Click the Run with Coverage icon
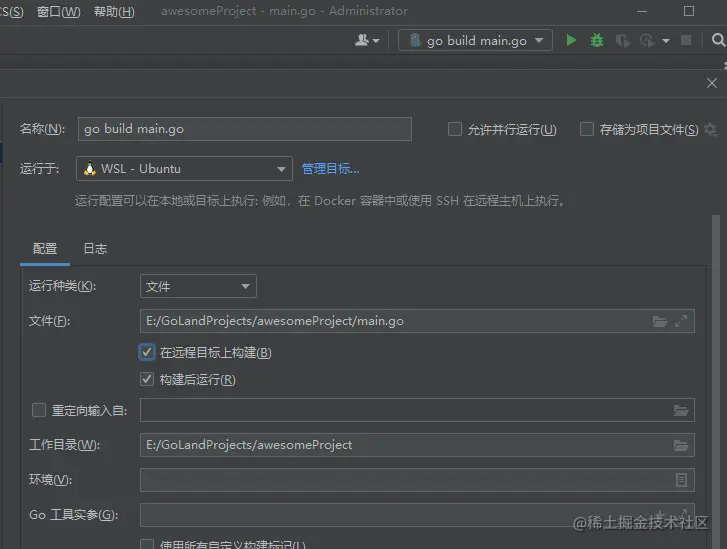 (622, 41)
